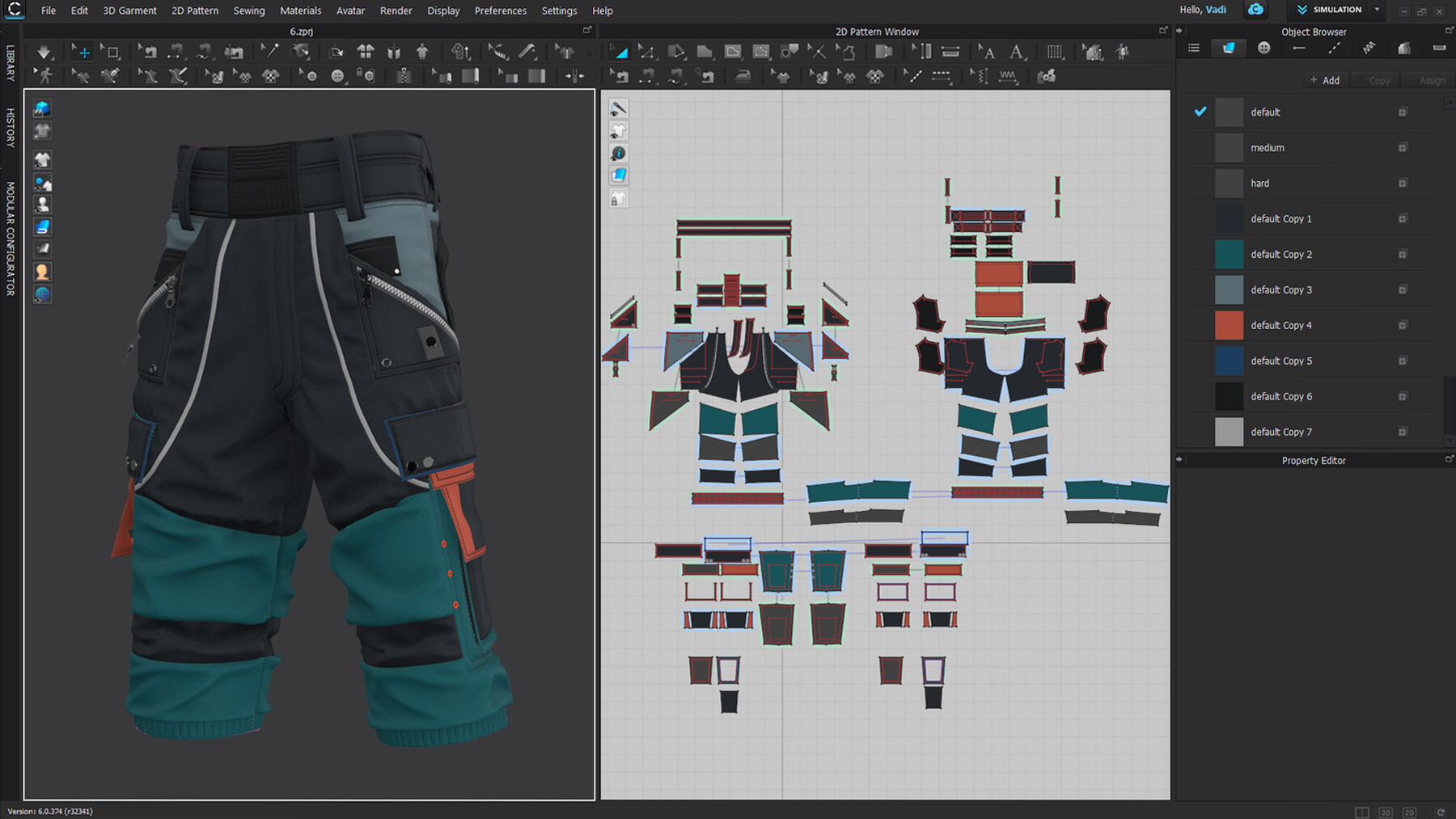Select the Pin tool in the 3D toolbar

point(271,51)
